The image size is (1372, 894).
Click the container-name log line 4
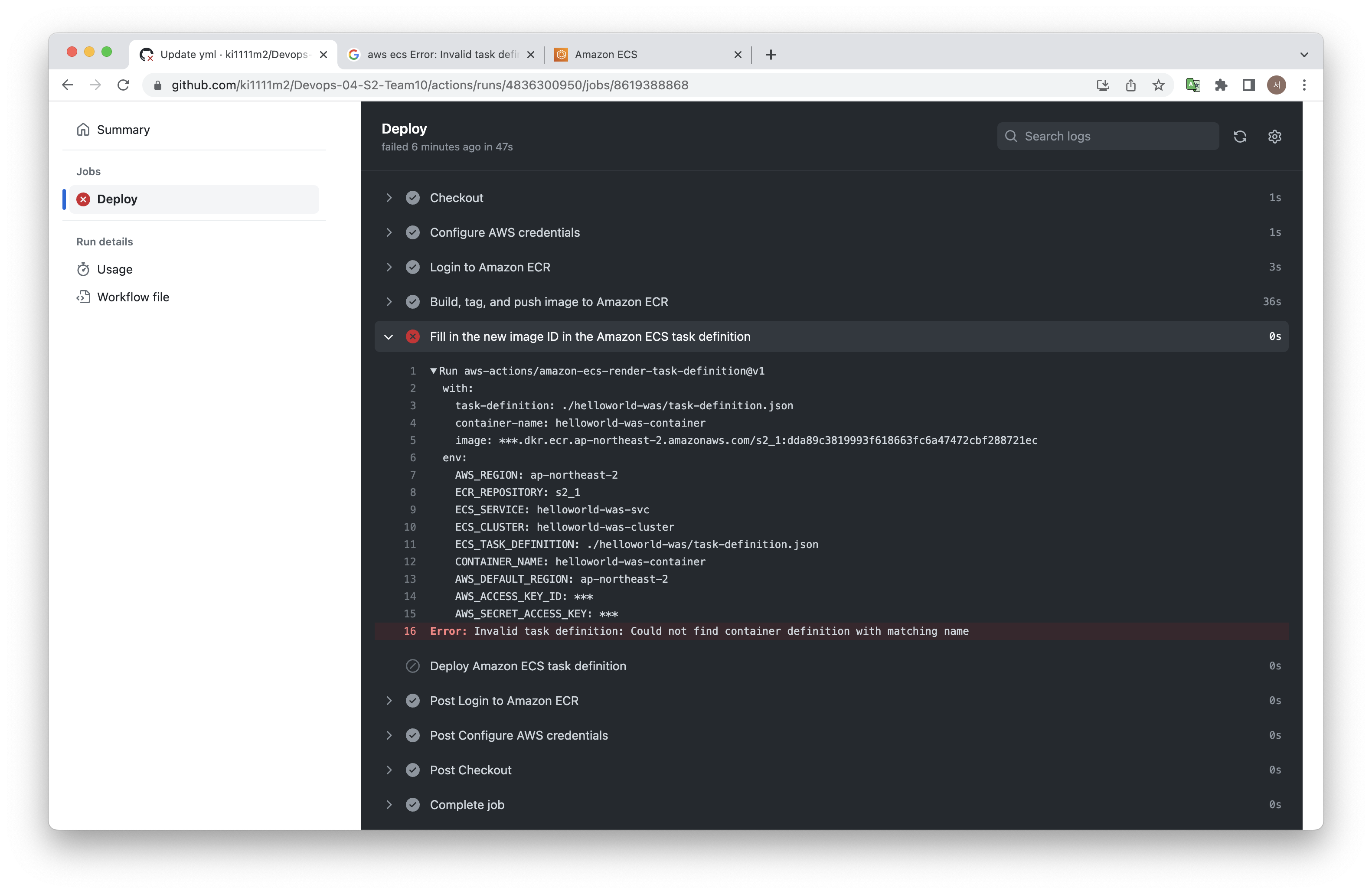coord(581,423)
